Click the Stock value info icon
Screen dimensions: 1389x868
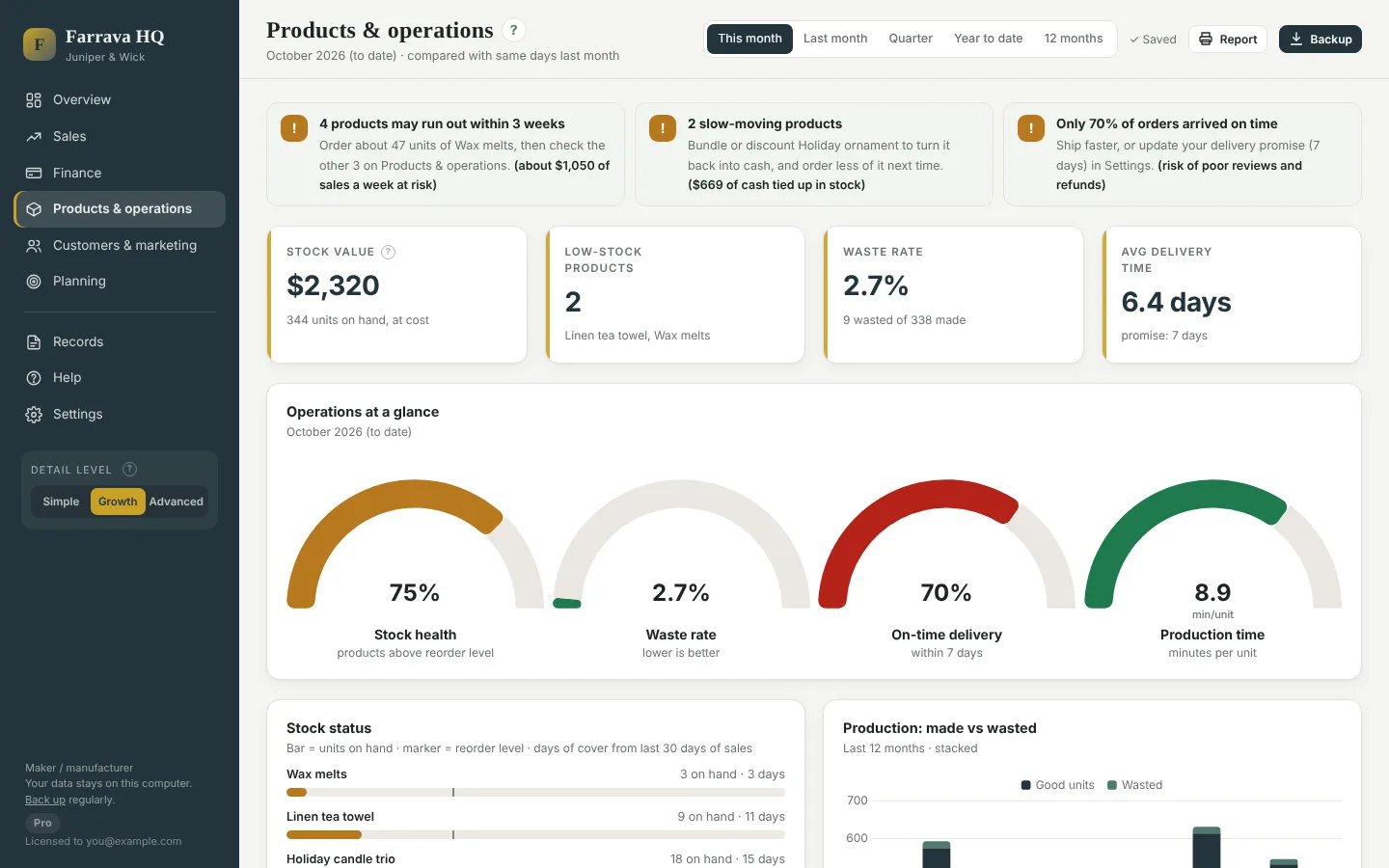coord(389,253)
